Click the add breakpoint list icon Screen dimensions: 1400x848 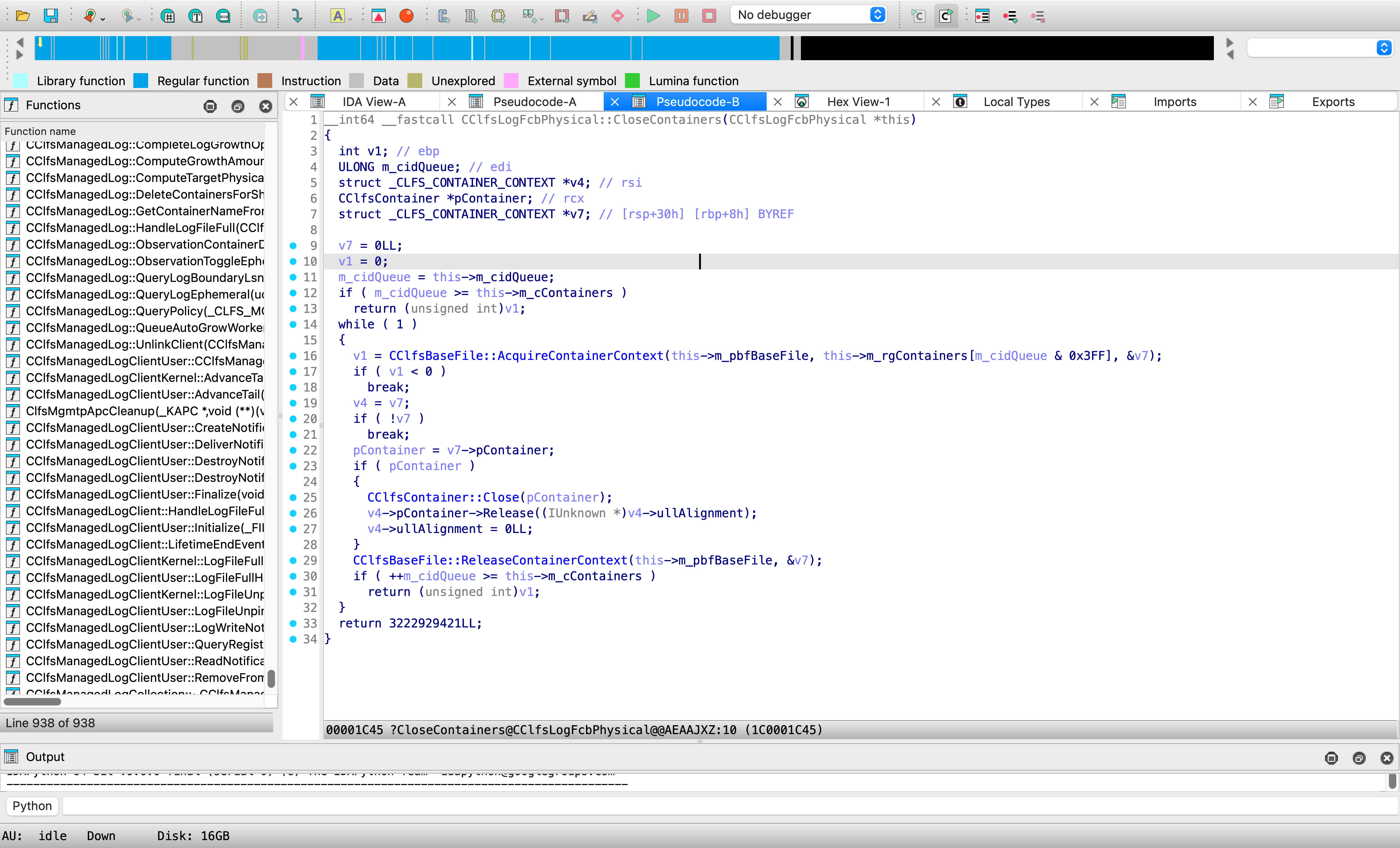point(1010,16)
